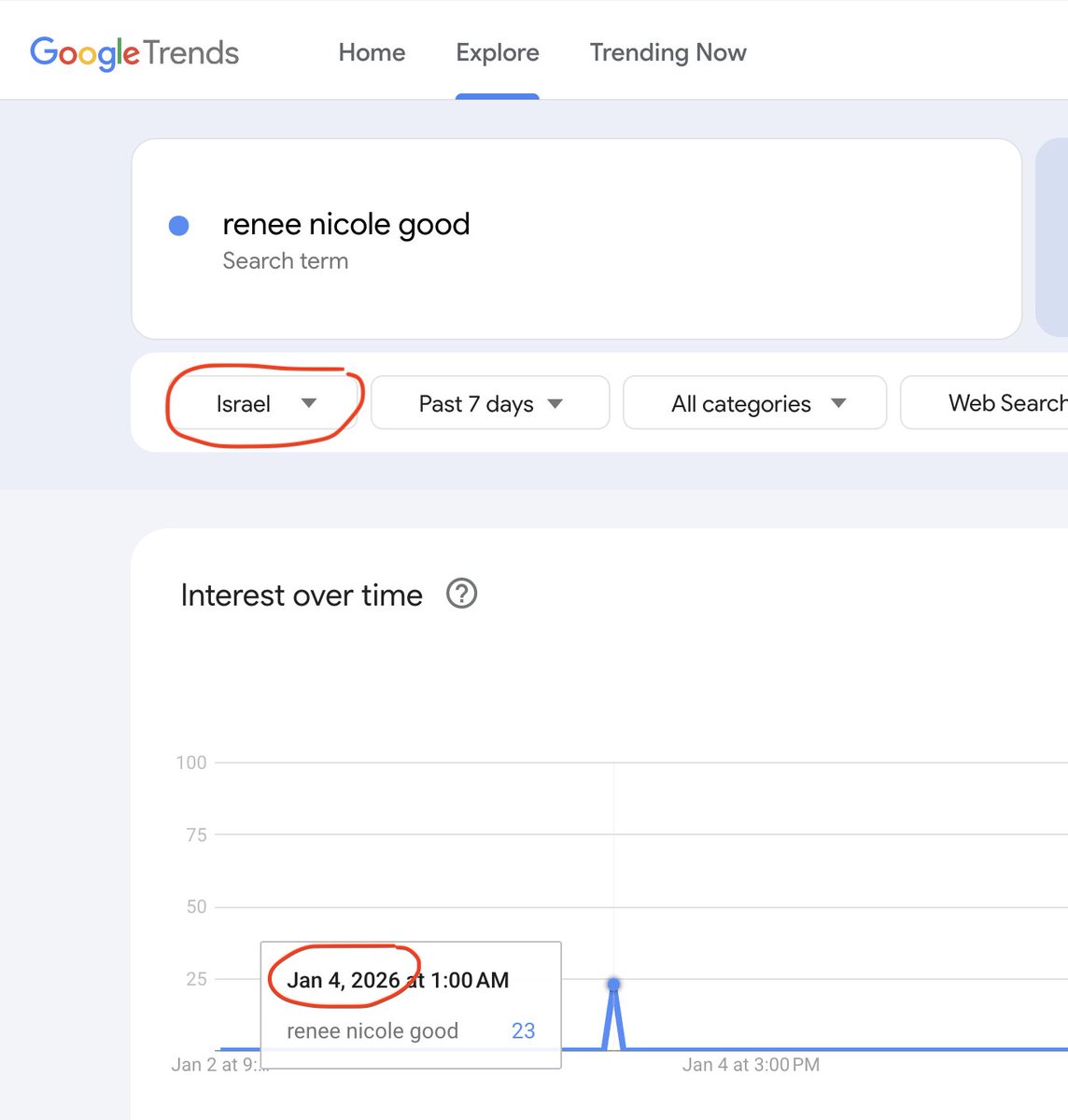Click the add comparison panel at right edge

click(1052, 238)
